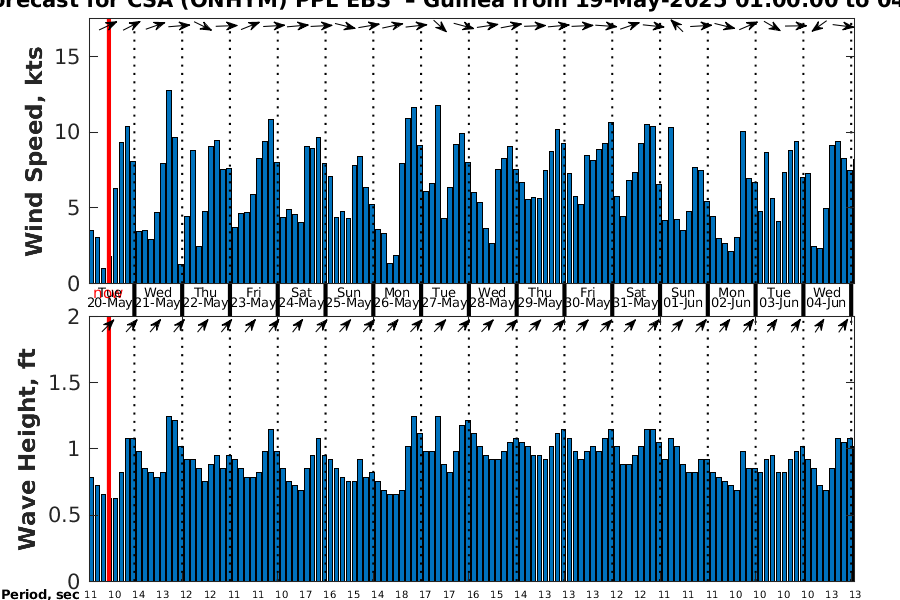
Task: Select the 'Sat 24-May' date label
Action: (301, 298)
